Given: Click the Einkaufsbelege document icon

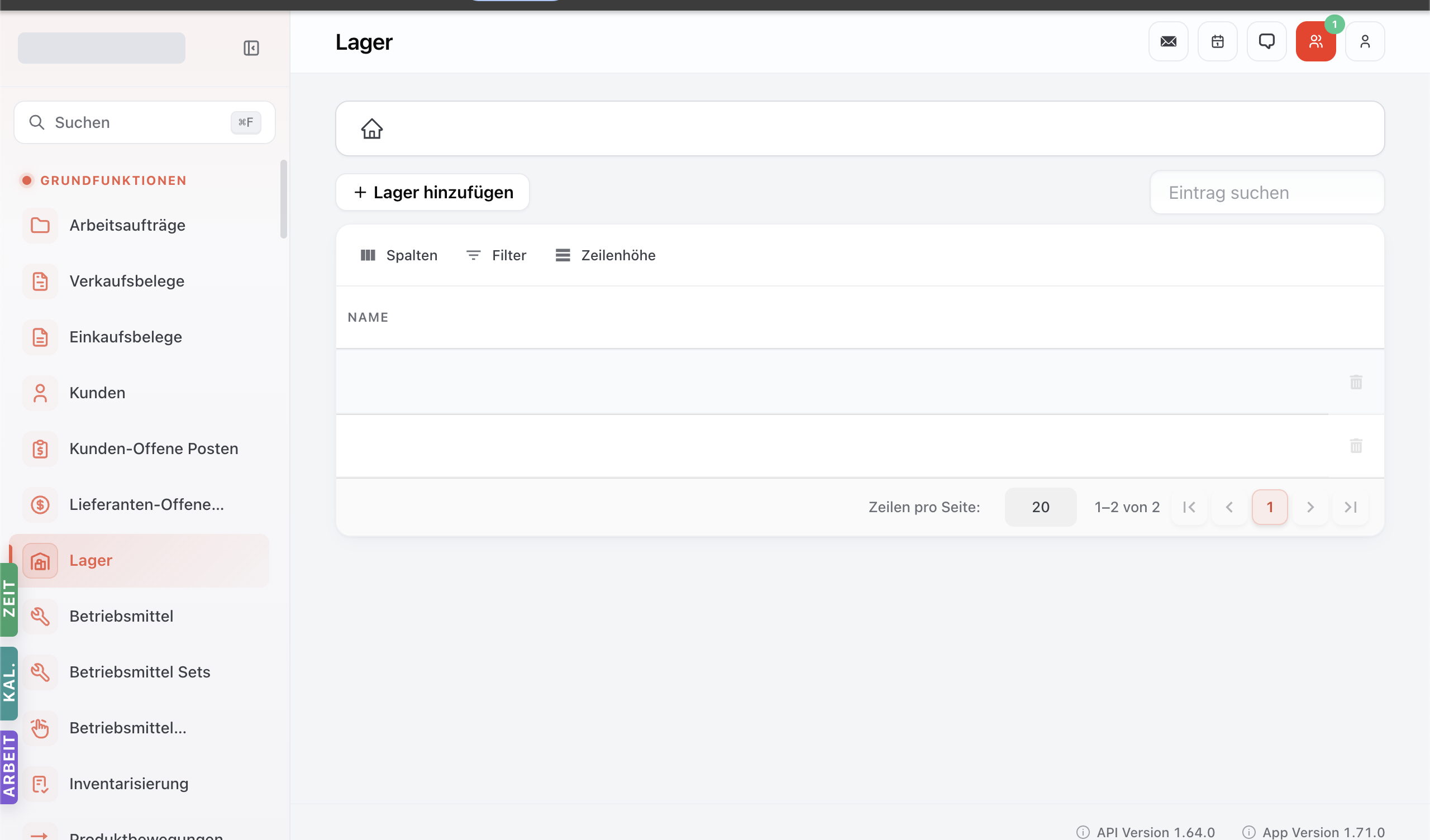Looking at the screenshot, I should (x=40, y=337).
